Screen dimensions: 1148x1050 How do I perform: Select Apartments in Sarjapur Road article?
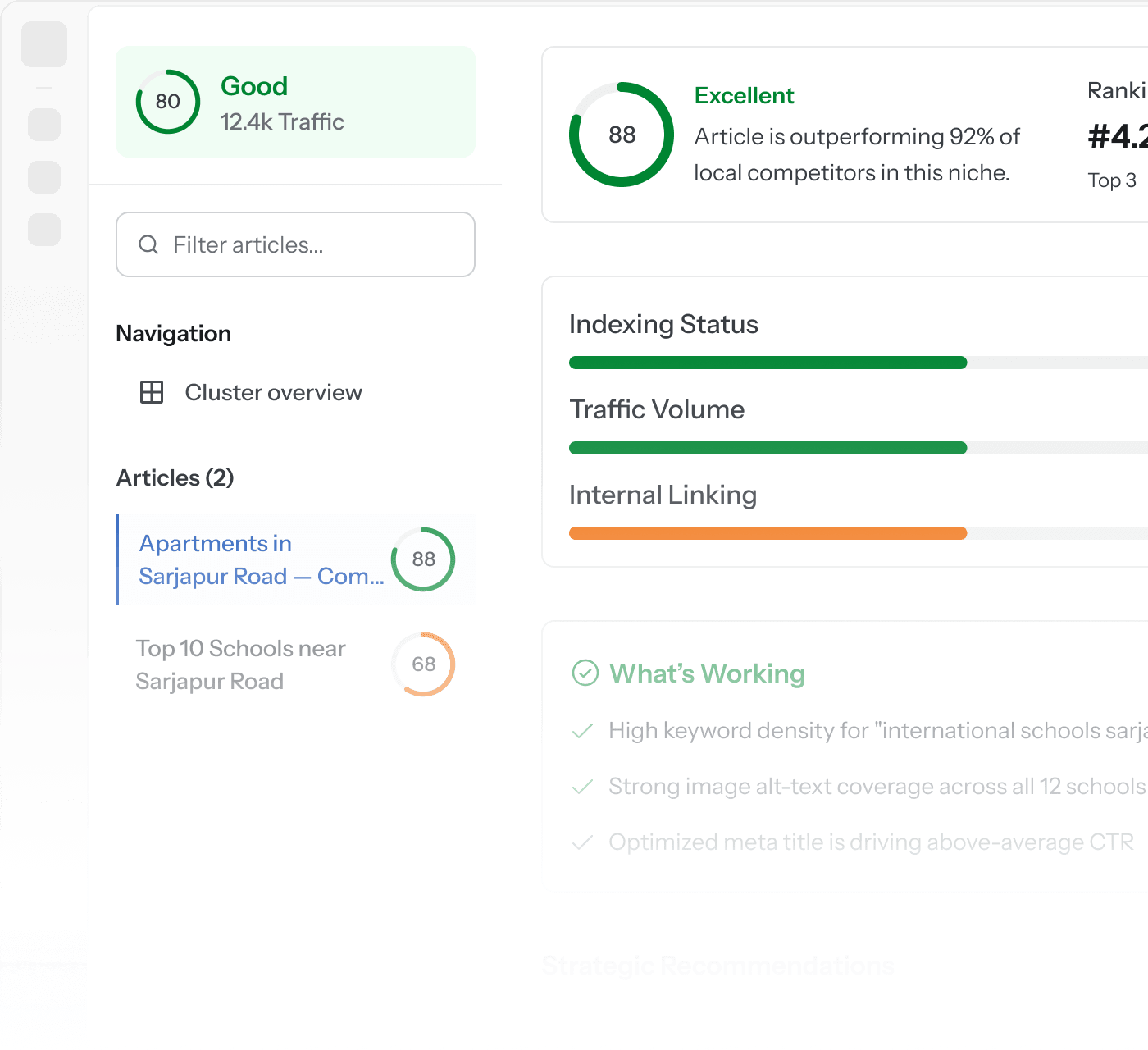point(296,559)
